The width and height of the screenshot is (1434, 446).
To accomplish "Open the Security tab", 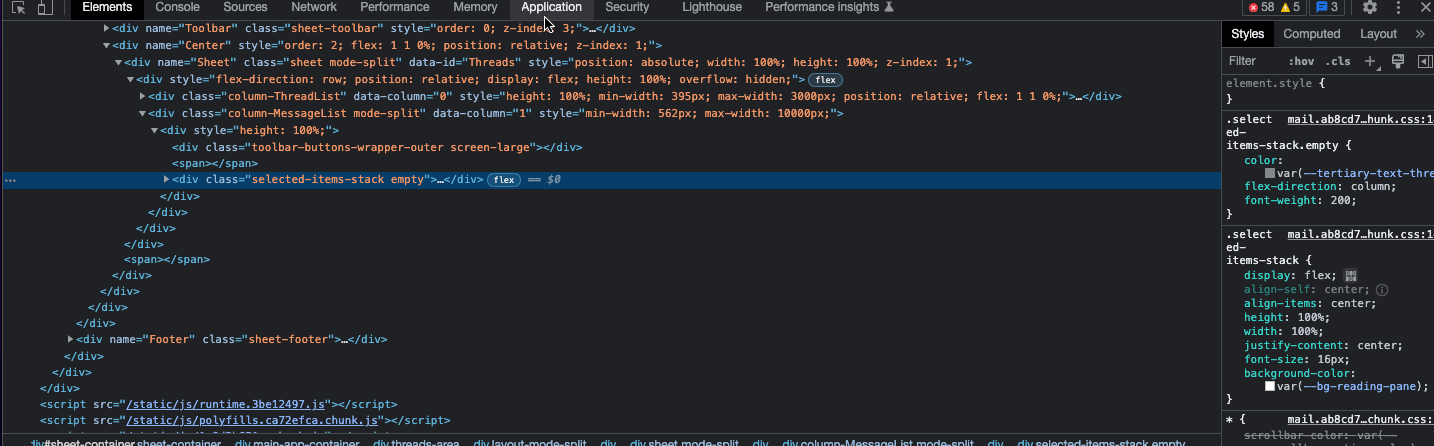I will (x=627, y=7).
